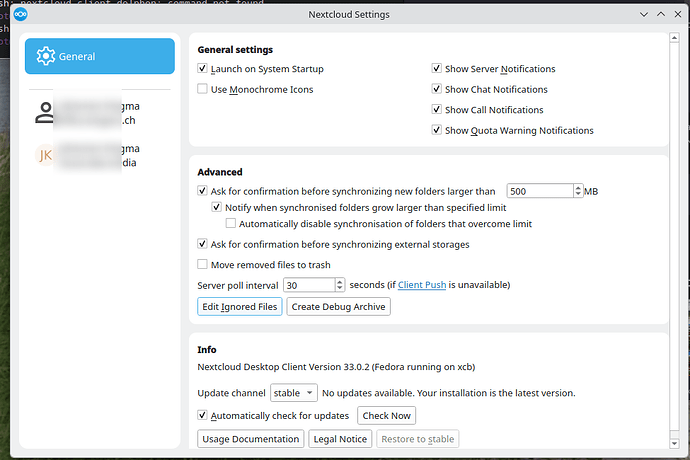Click the No updates available message
This screenshot has height=460, width=690.
click(x=449, y=393)
